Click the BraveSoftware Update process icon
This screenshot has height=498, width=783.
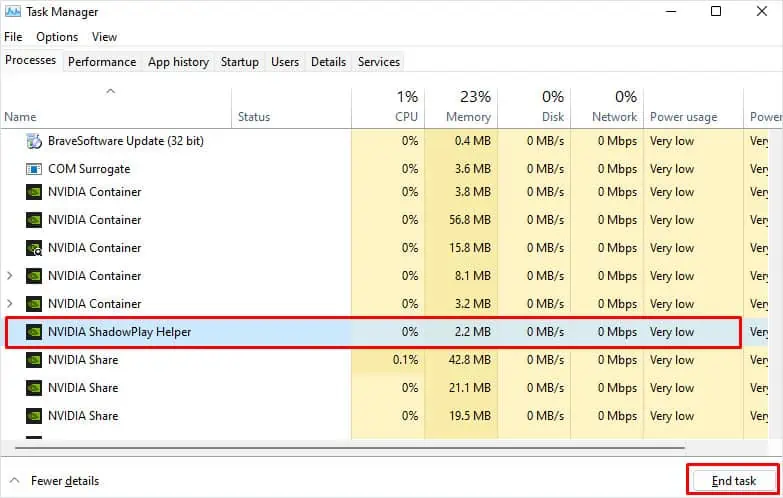(34, 141)
